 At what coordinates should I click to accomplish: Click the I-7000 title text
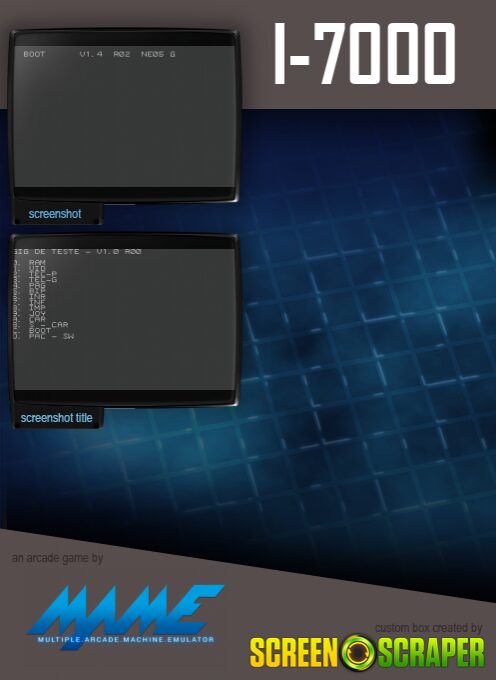coord(365,54)
